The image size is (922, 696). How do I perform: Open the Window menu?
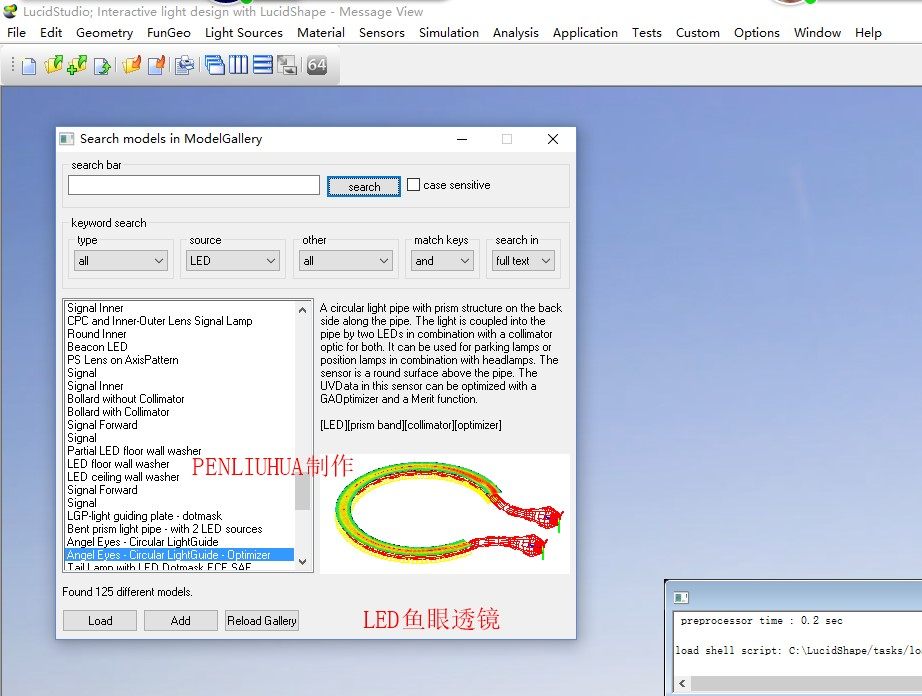click(x=817, y=32)
